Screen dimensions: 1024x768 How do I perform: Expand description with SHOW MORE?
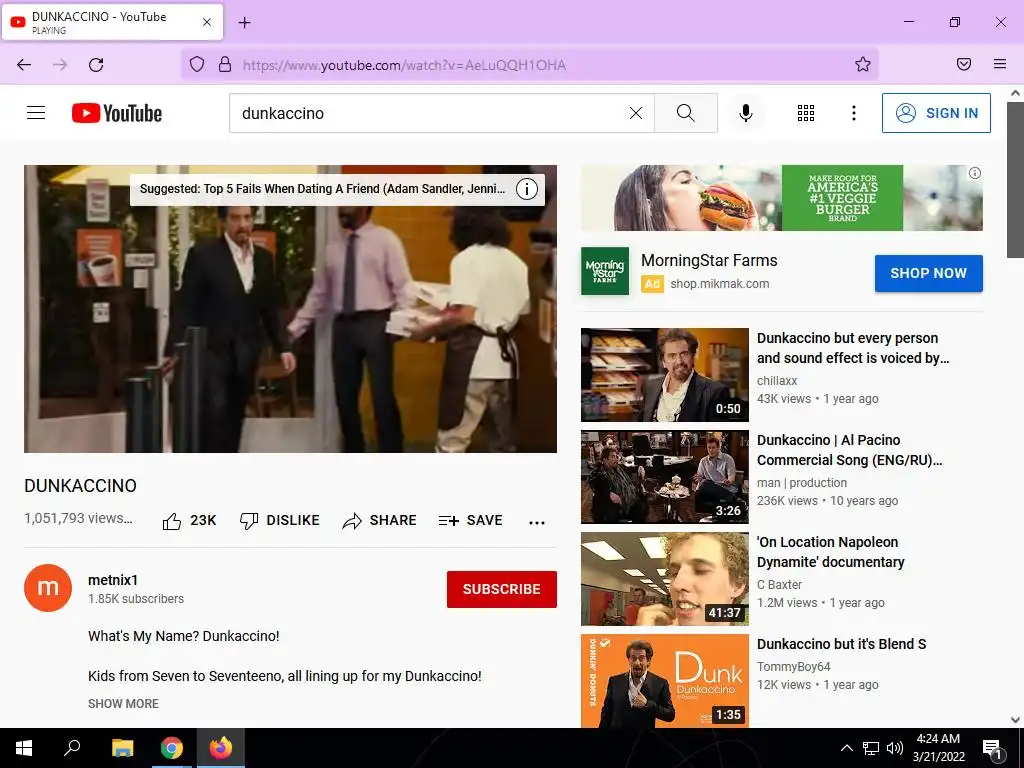click(123, 703)
